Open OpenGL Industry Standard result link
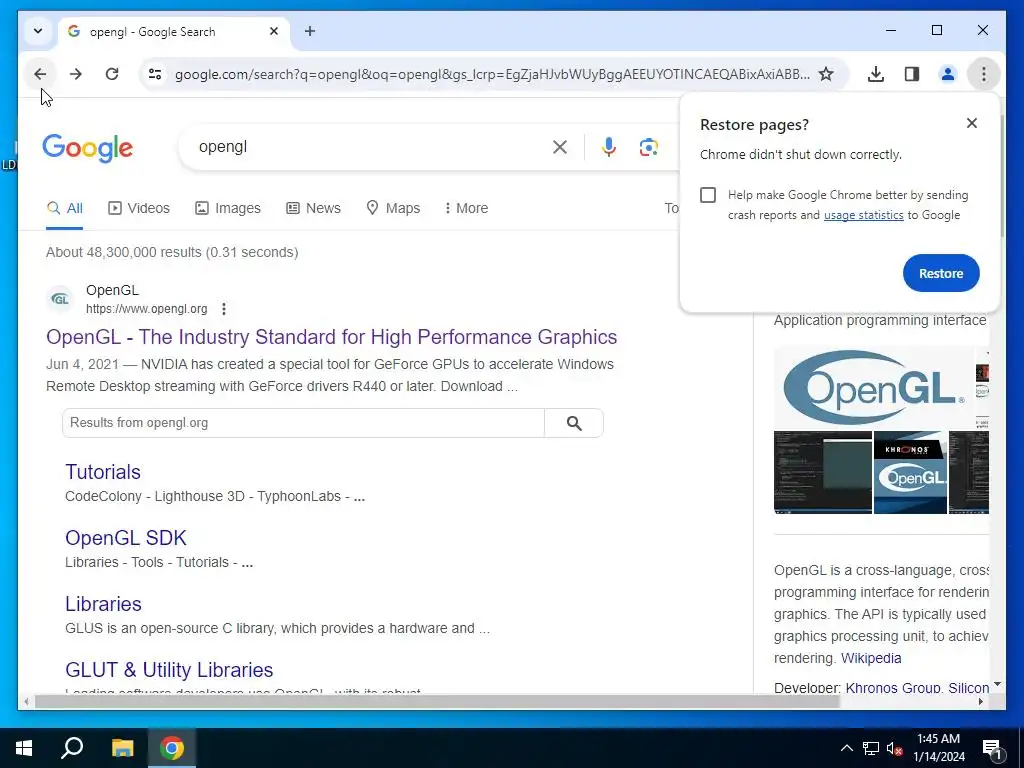This screenshot has height=768, width=1024. [331, 337]
